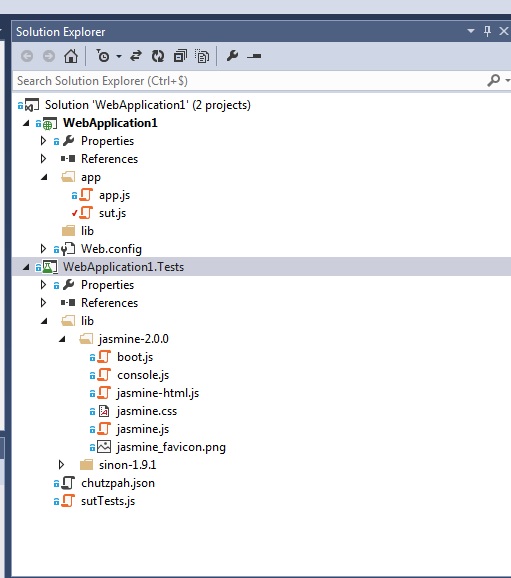Collapse the app folder

[44, 177]
